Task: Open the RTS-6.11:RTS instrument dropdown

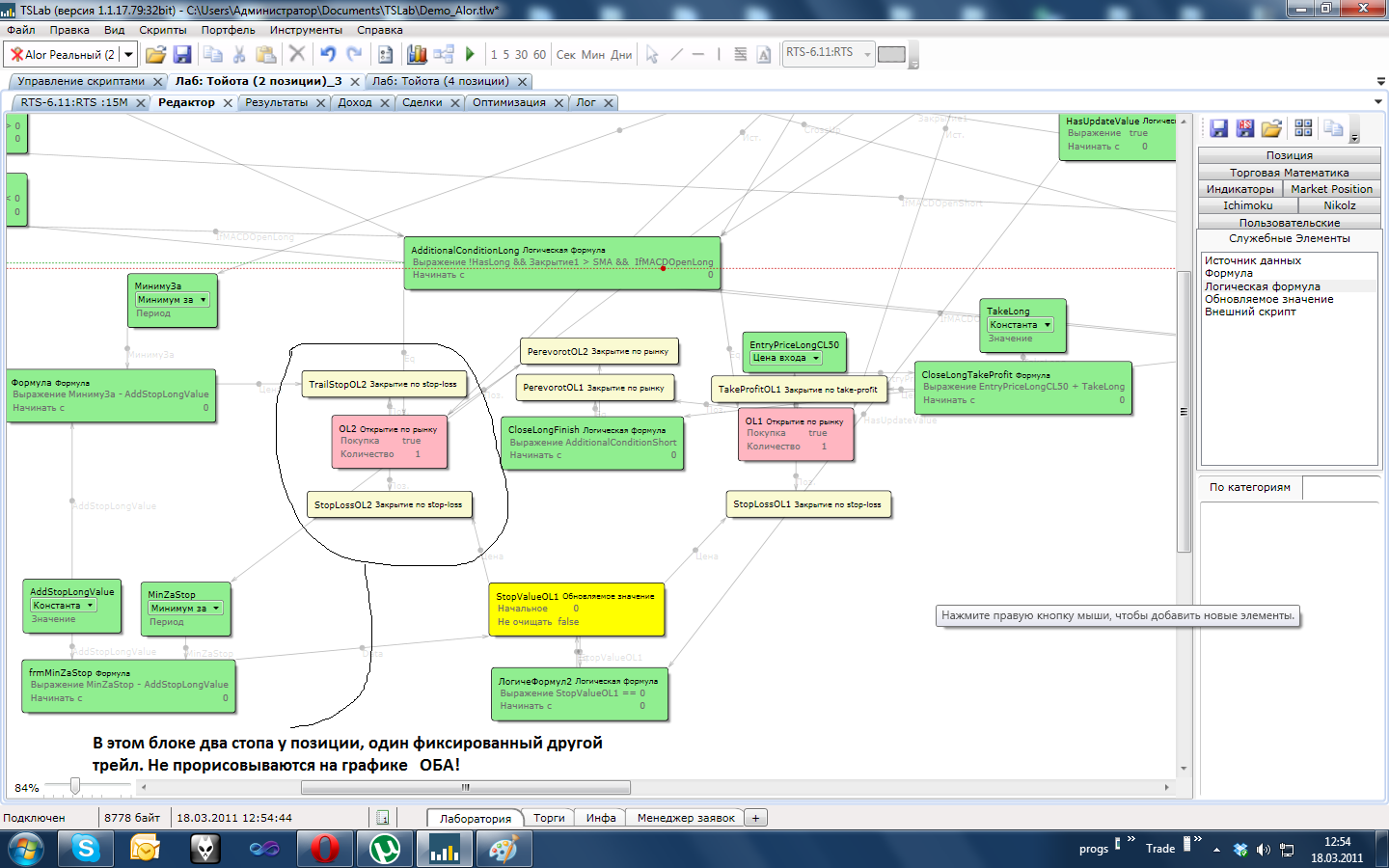Action: tap(866, 54)
